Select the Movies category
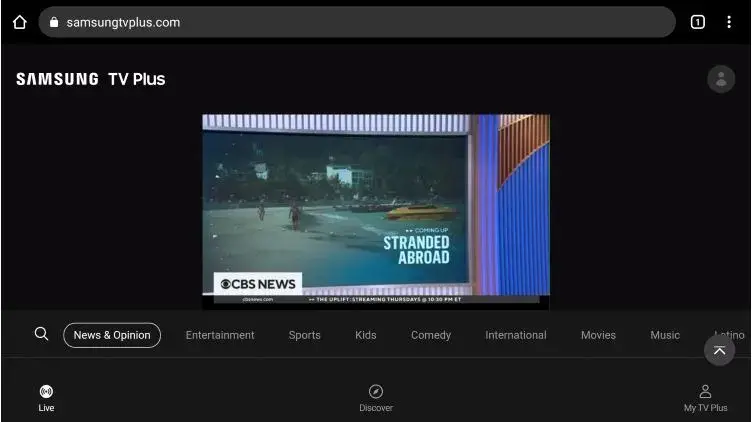This screenshot has height=422, width=752. (x=598, y=335)
